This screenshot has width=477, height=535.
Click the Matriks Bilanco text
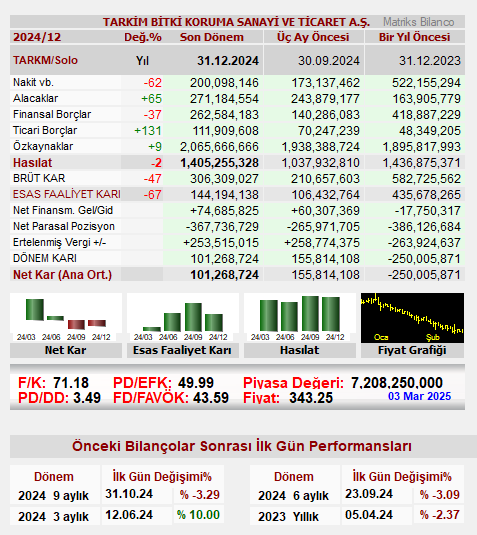(x=418, y=22)
